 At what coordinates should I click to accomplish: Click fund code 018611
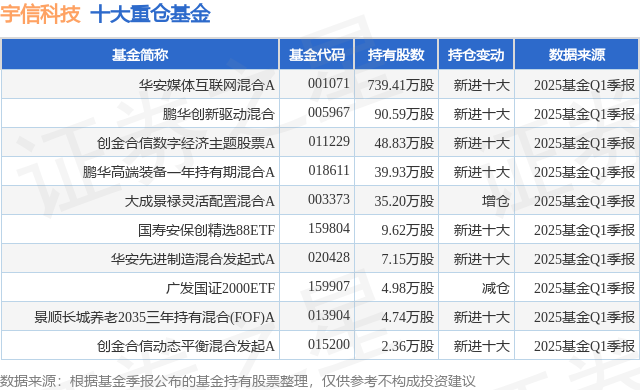tap(329, 171)
